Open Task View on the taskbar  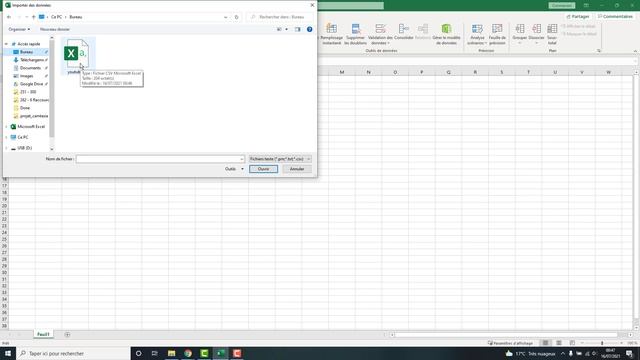(x=155, y=353)
